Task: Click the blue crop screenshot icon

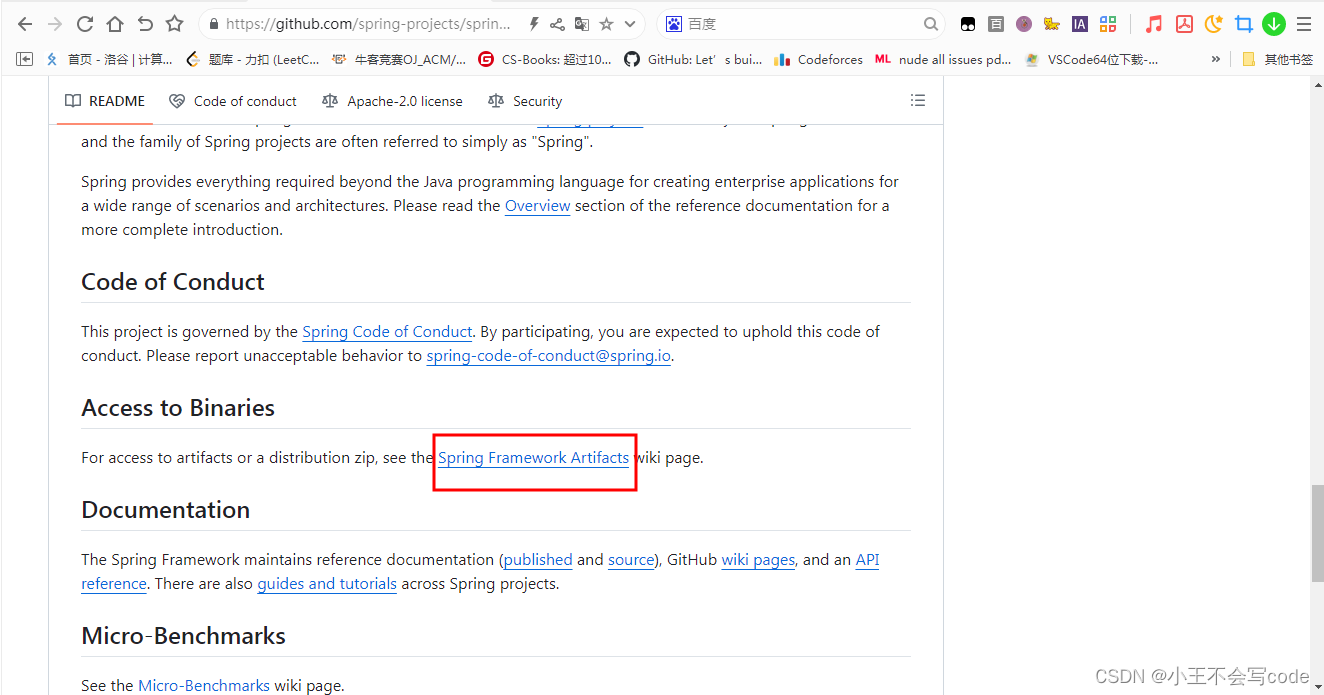Action: pyautogui.click(x=1243, y=24)
